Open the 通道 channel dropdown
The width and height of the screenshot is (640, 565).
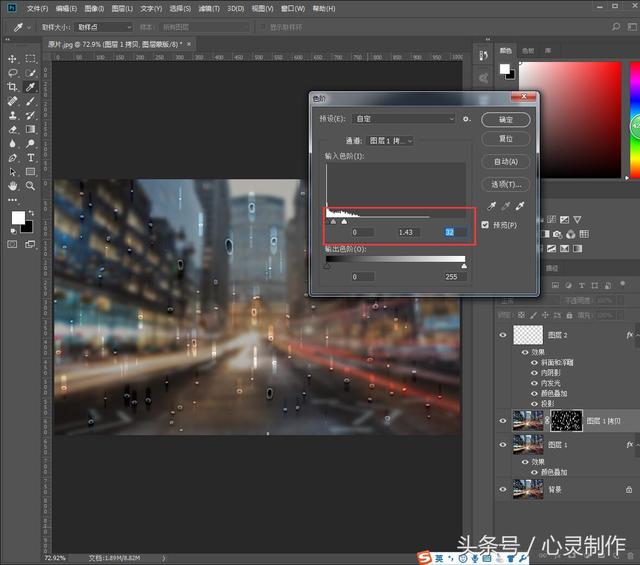[x=389, y=141]
